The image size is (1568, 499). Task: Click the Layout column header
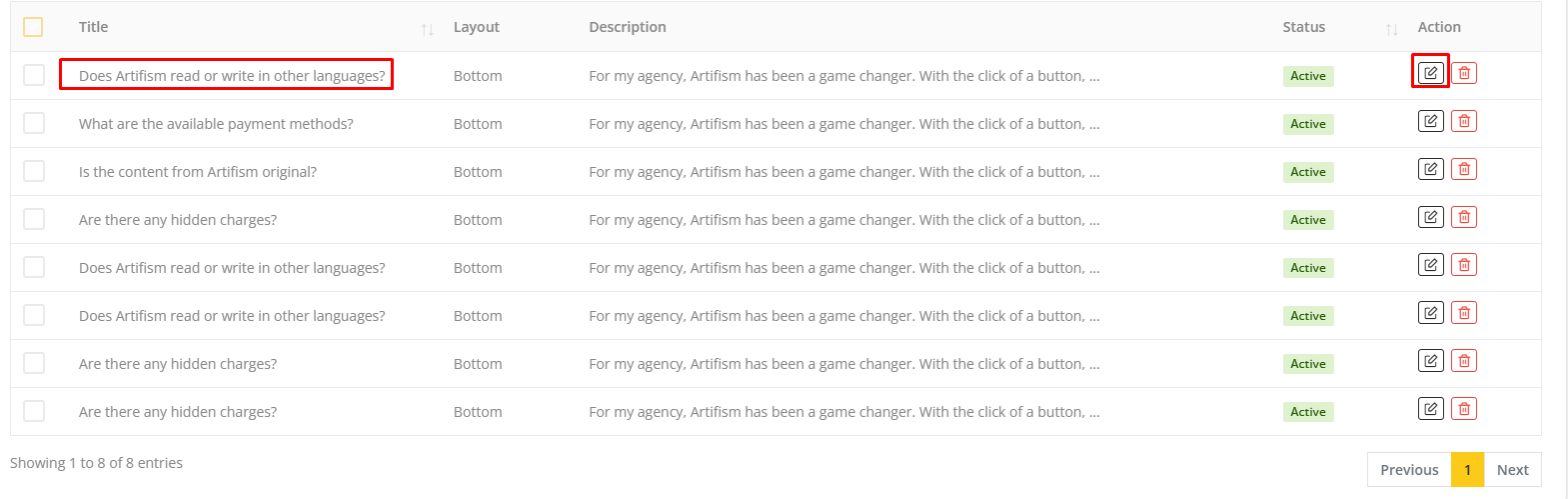[476, 27]
